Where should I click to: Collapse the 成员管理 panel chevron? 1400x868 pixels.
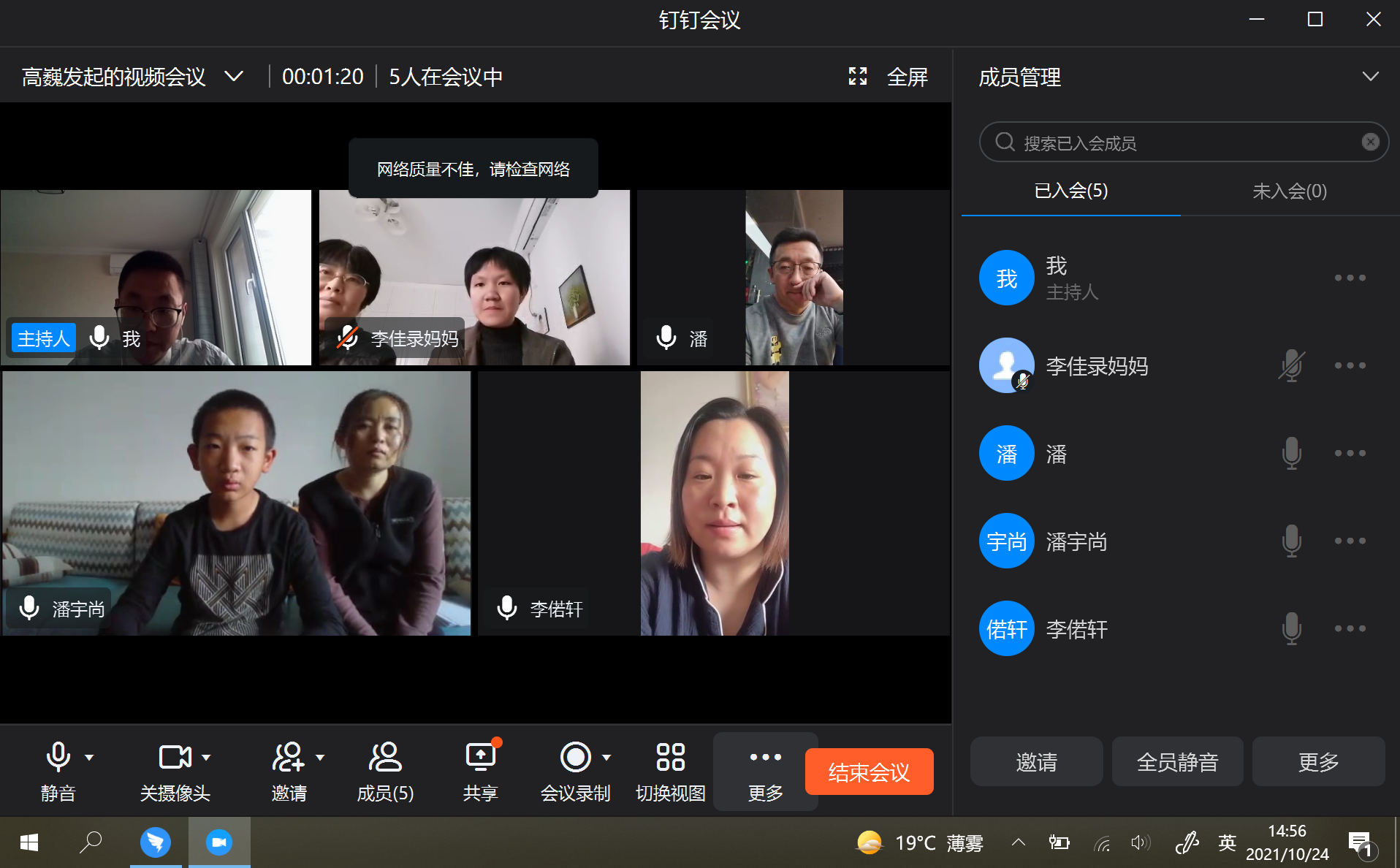click(x=1371, y=76)
